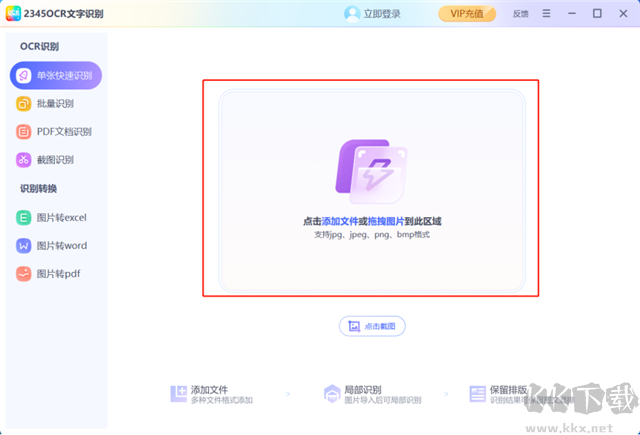
Task: Click the OCR识别 section heading
Action: click(40, 47)
